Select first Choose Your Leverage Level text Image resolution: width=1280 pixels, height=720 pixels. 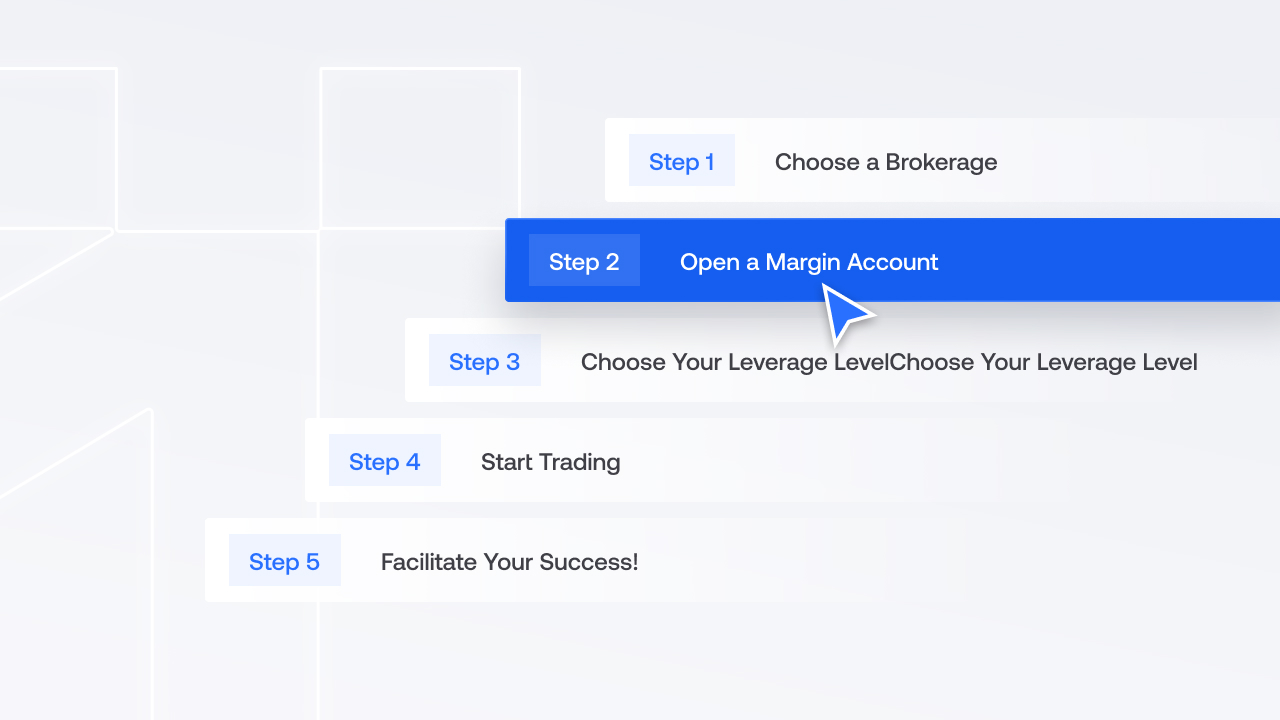[x=734, y=362]
